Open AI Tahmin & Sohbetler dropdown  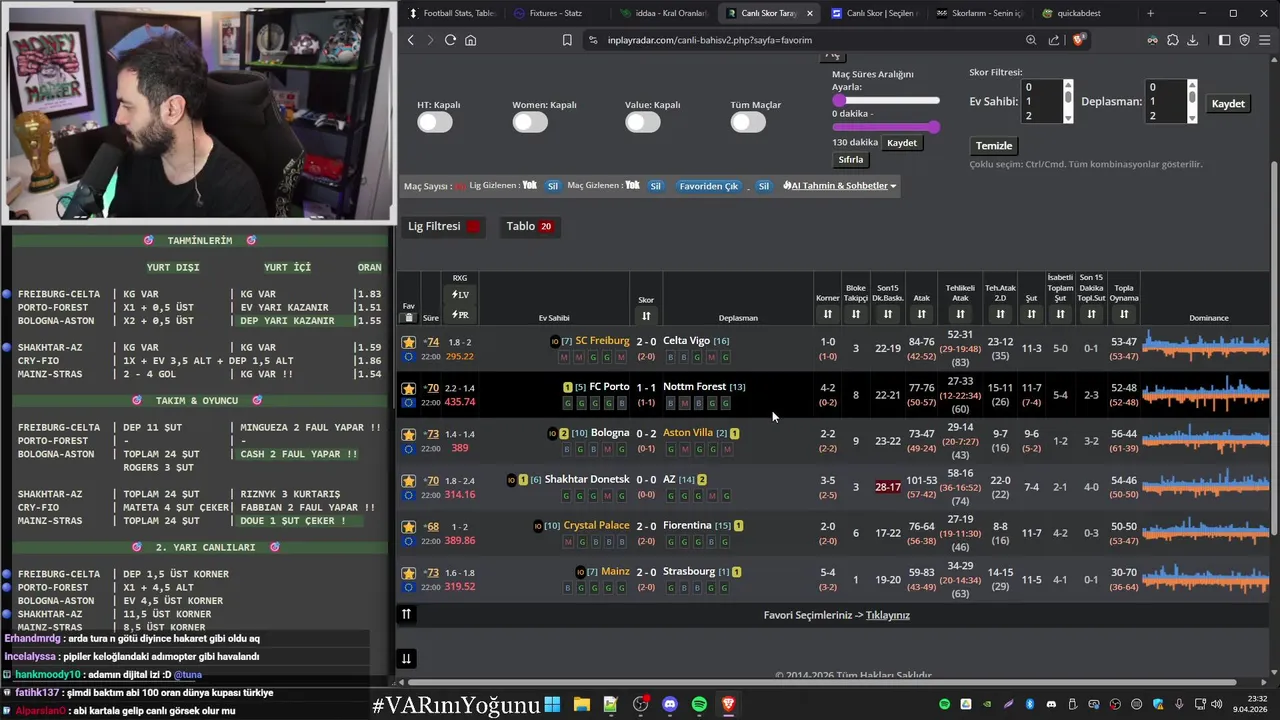(840, 186)
